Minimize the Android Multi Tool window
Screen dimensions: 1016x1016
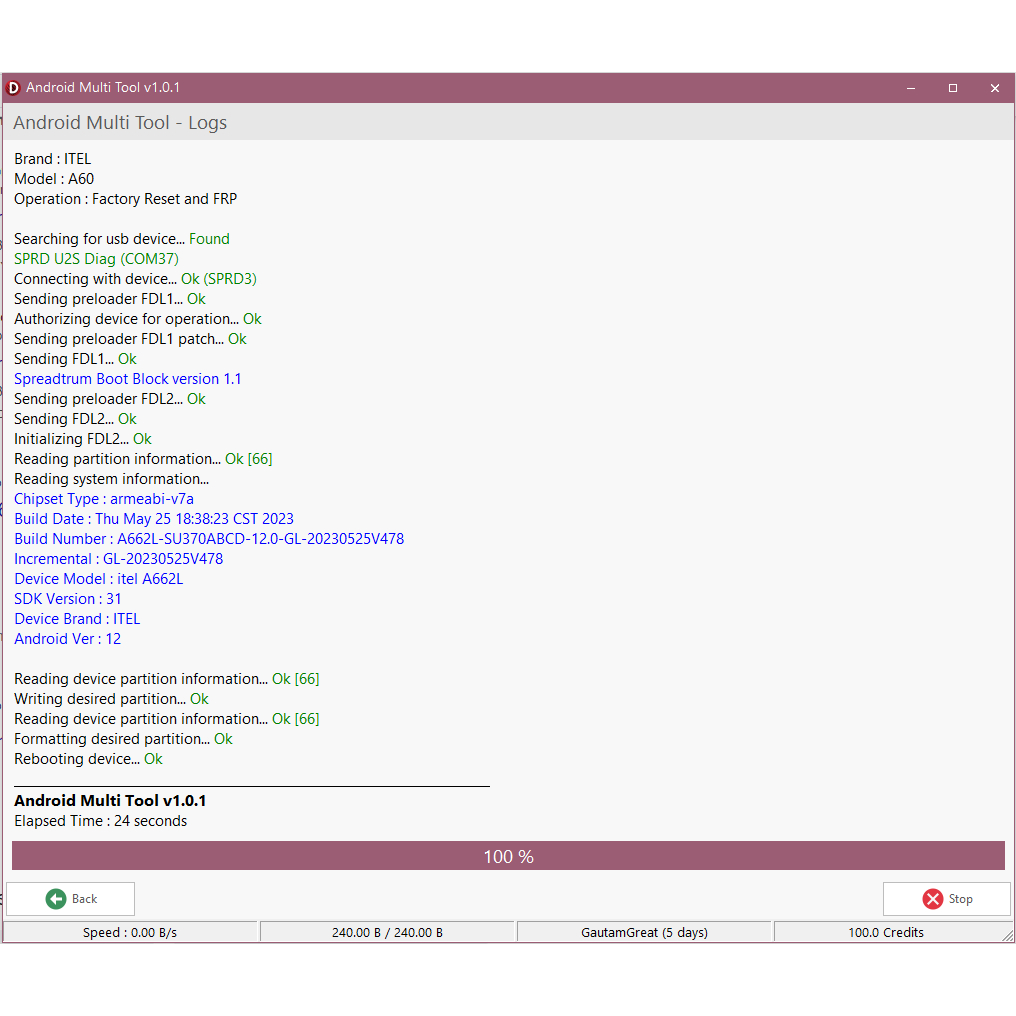[x=911, y=88]
